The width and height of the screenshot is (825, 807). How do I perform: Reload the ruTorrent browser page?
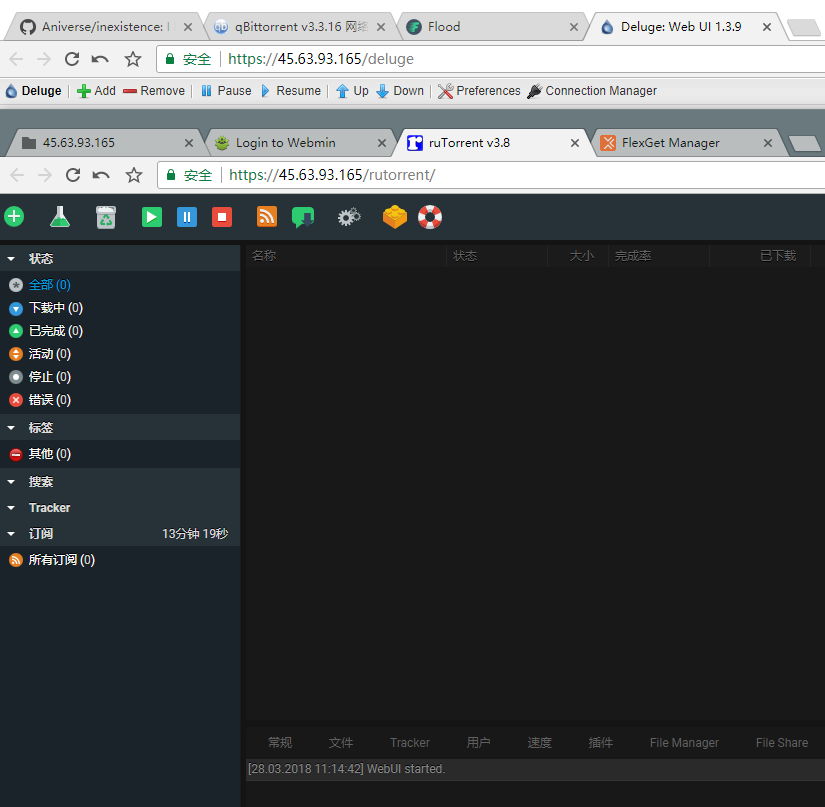pyautogui.click(x=73, y=175)
